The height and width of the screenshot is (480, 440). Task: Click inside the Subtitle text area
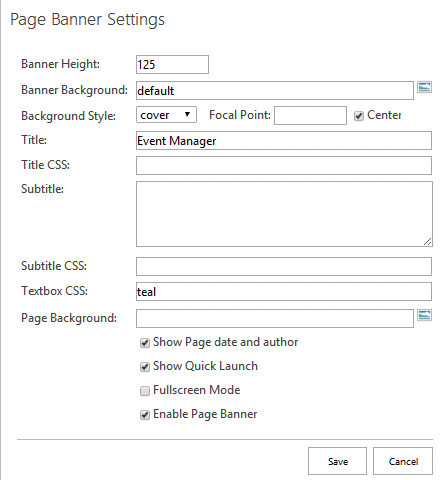284,214
